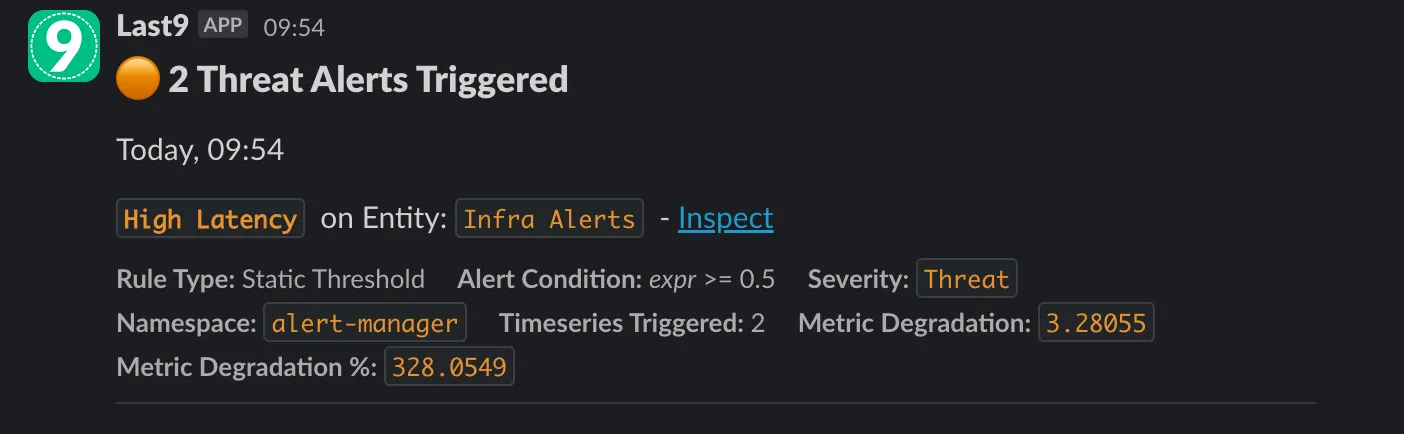Click the Last9 sender name
1404x434 pixels.
[x=152, y=27]
